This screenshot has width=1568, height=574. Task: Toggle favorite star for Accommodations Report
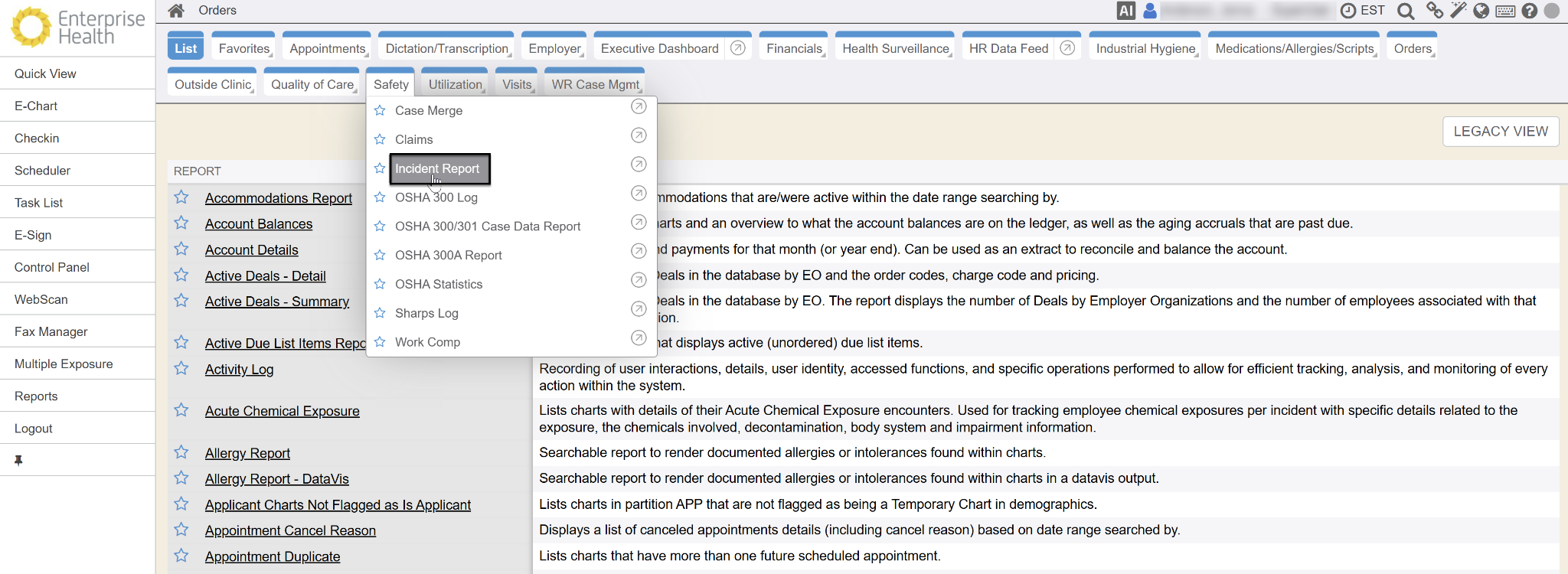click(181, 197)
